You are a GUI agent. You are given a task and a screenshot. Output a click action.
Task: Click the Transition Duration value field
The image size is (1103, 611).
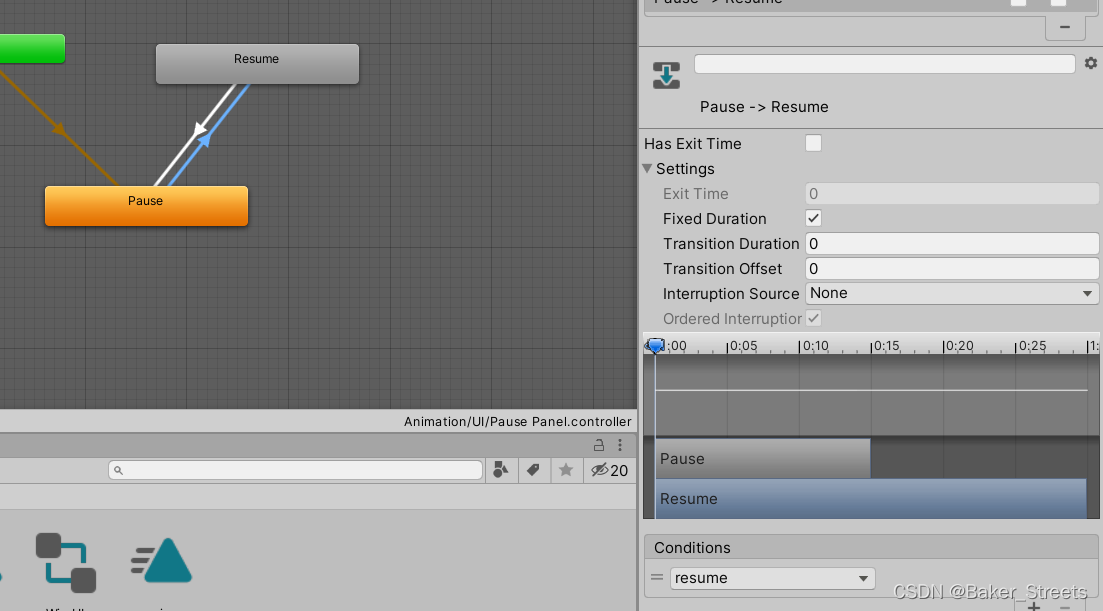point(952,244)
